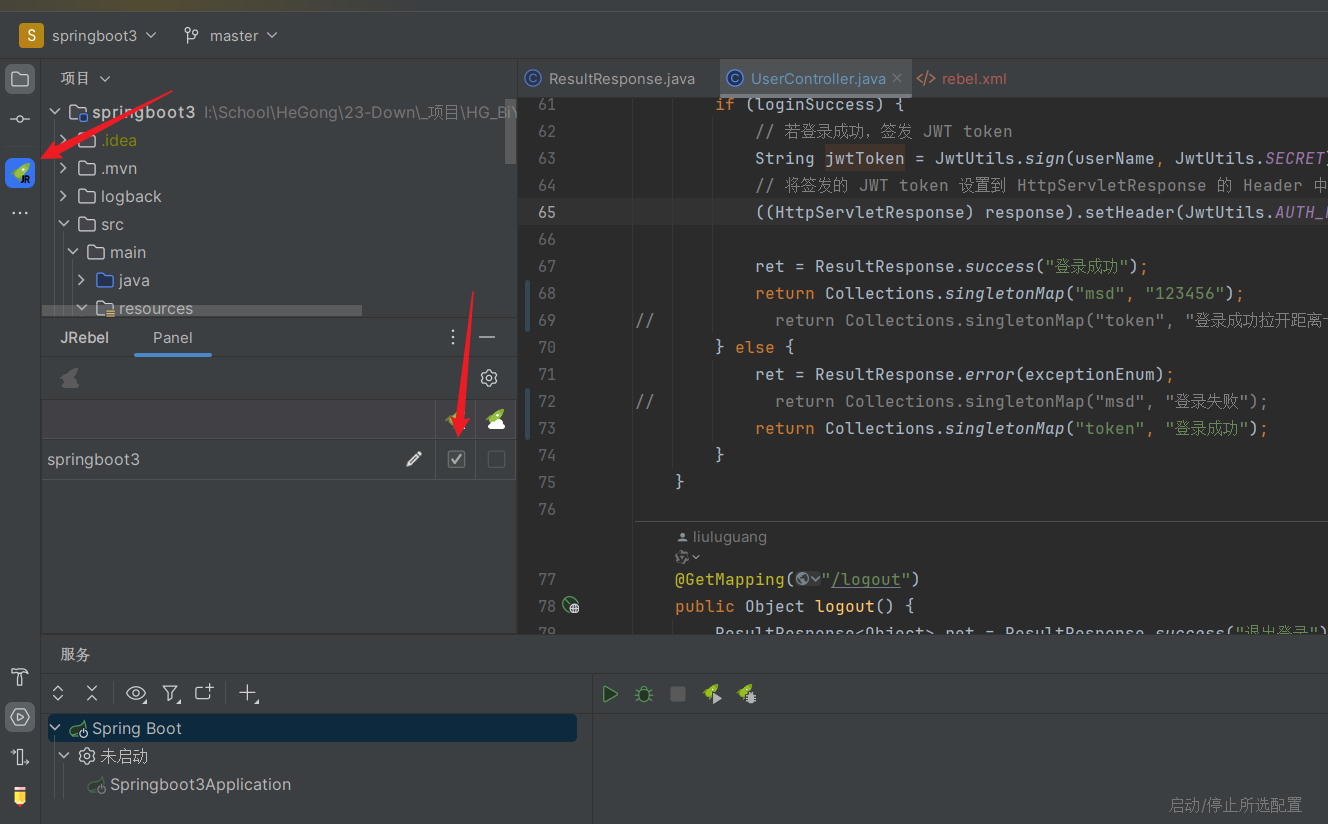Enable remote server checkbox for springboot3
1328x824 pixels.
tap(496, 459)
